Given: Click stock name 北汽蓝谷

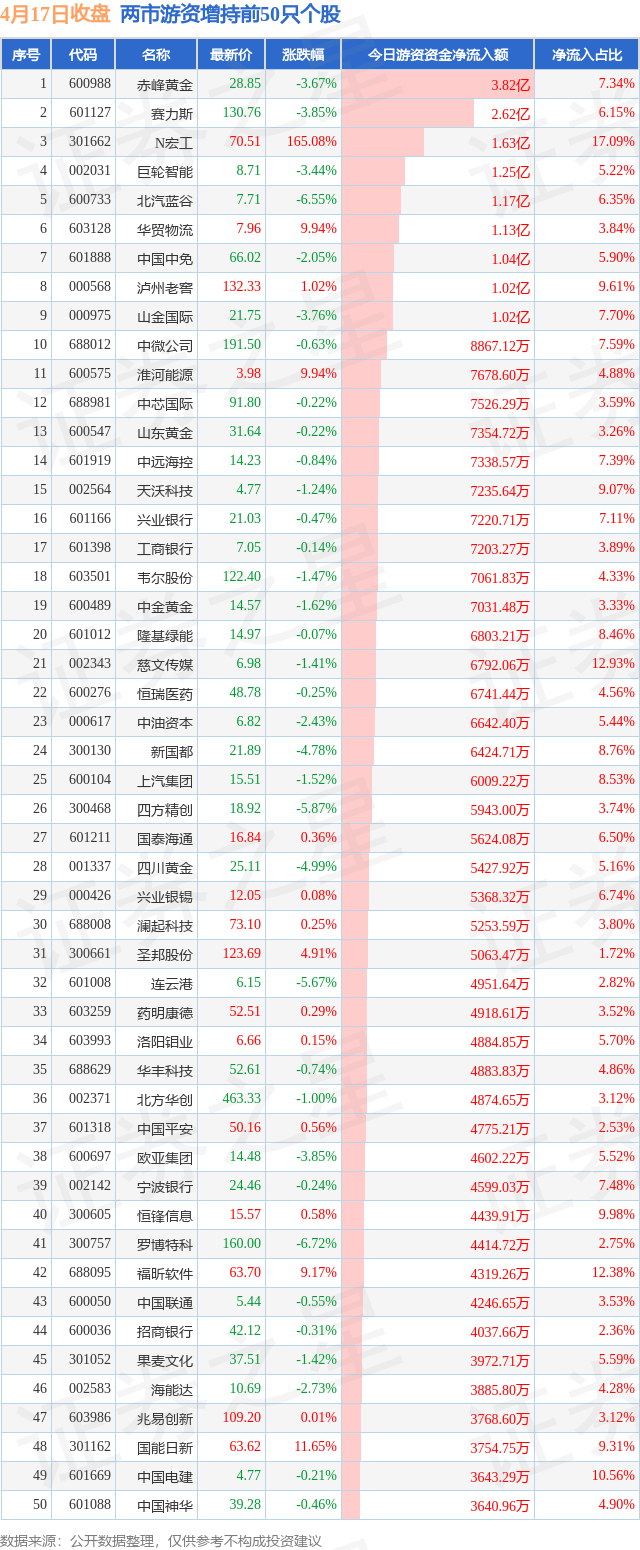Looking at the screenshot, I should tap(165, 201).
